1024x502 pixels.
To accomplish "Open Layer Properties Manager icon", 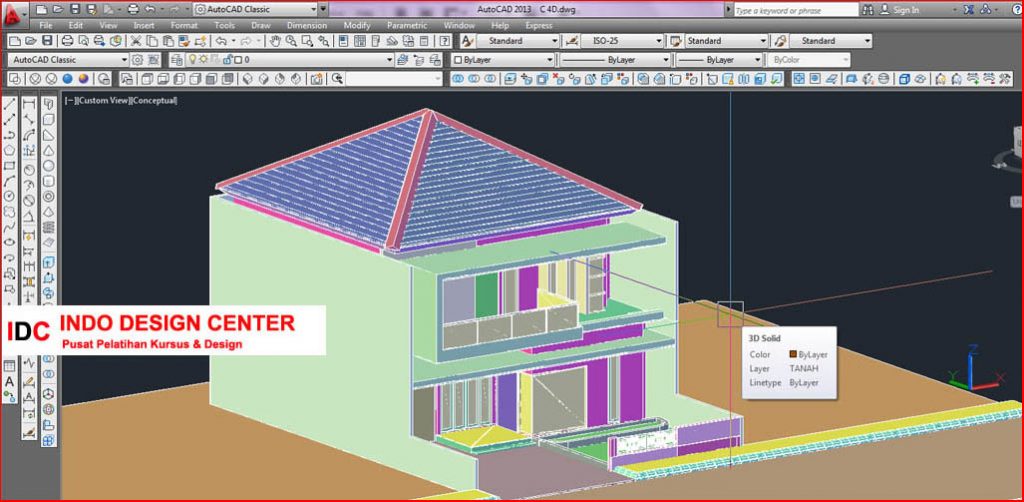I will pos(176,59).
